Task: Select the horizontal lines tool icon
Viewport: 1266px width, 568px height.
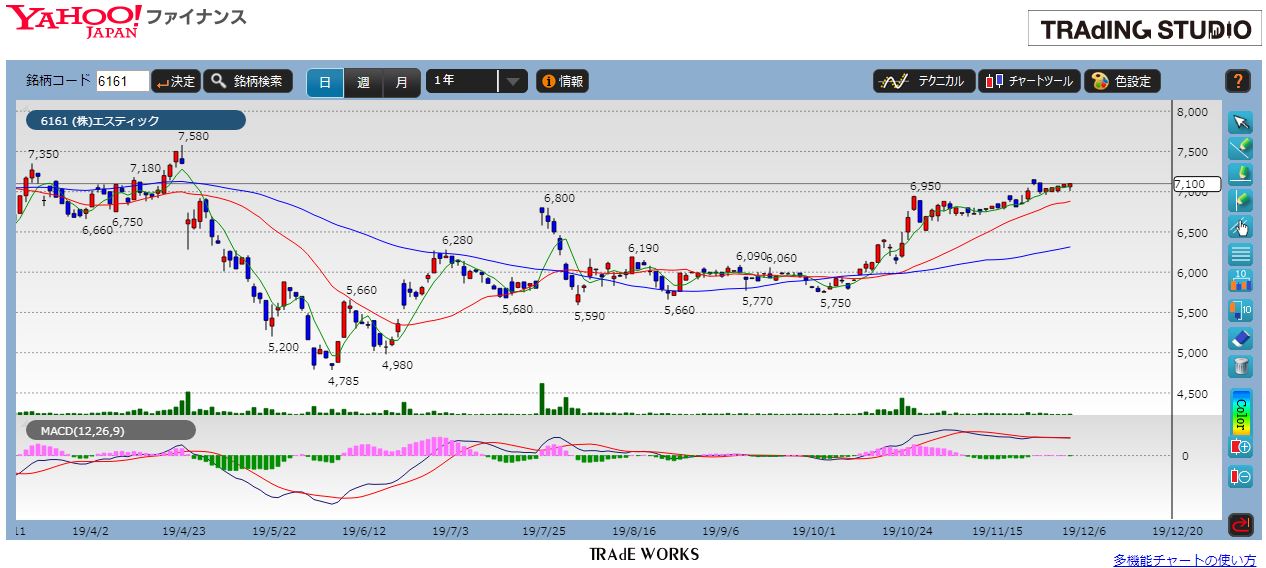Action: (x=1240, y=254)
